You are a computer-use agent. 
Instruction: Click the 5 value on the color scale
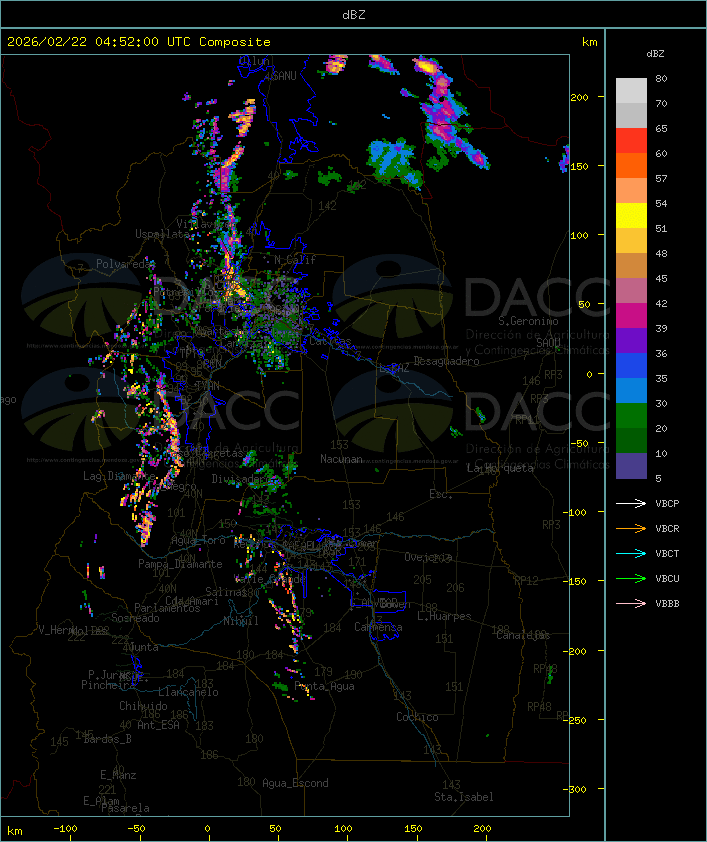pyautogui.click(x=659, y=478)
